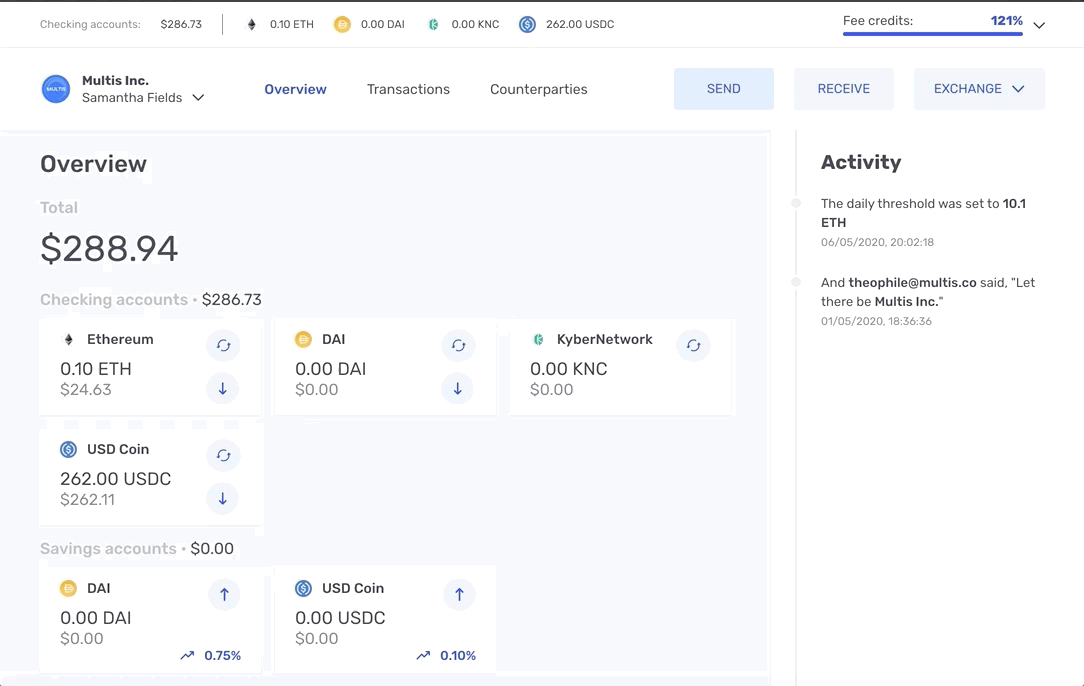Click the Fee credits progress bar
1084x686 pixels.
tap(933, 33)
